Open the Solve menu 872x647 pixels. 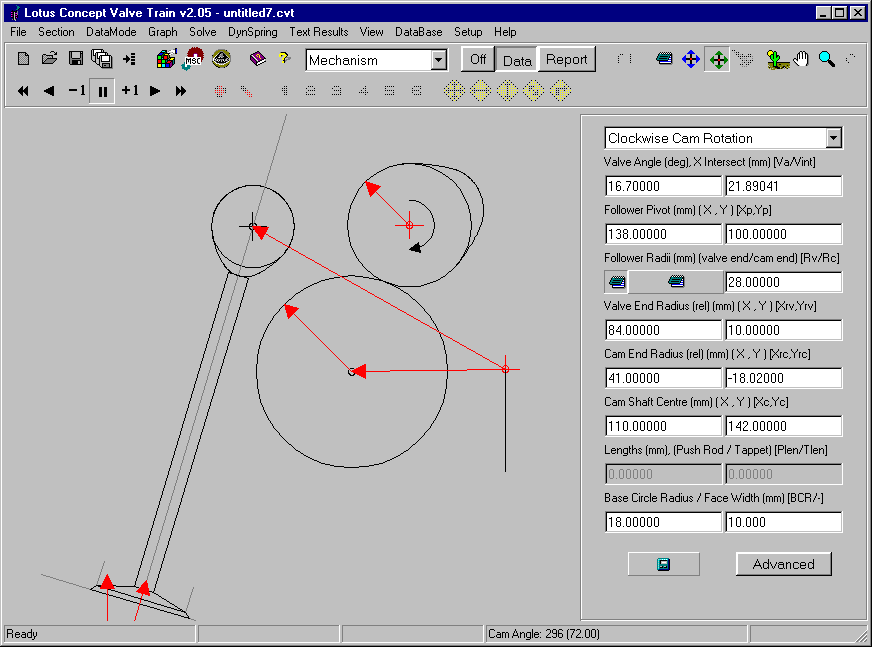coord(202,32)
